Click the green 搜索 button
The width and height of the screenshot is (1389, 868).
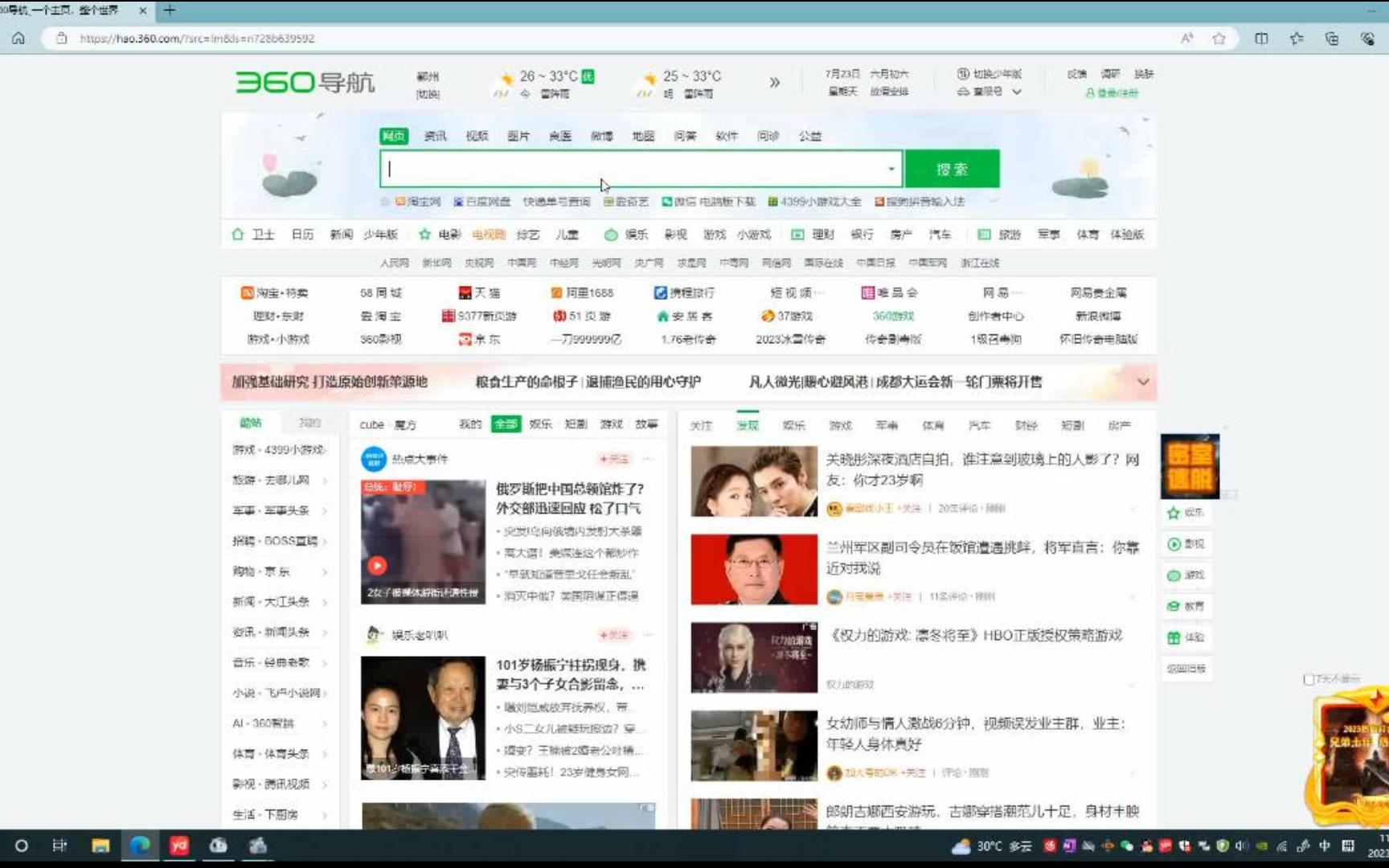point(952,169)
